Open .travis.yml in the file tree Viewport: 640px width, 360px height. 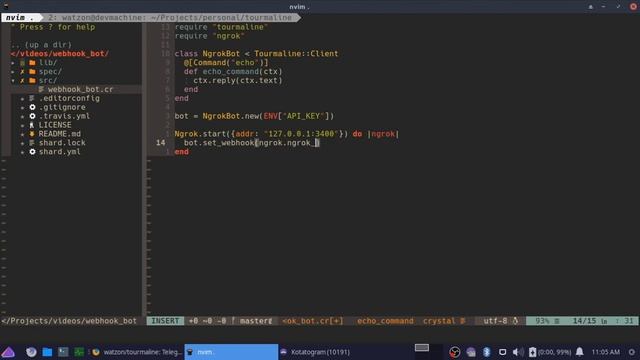click(x=64, y=116)
